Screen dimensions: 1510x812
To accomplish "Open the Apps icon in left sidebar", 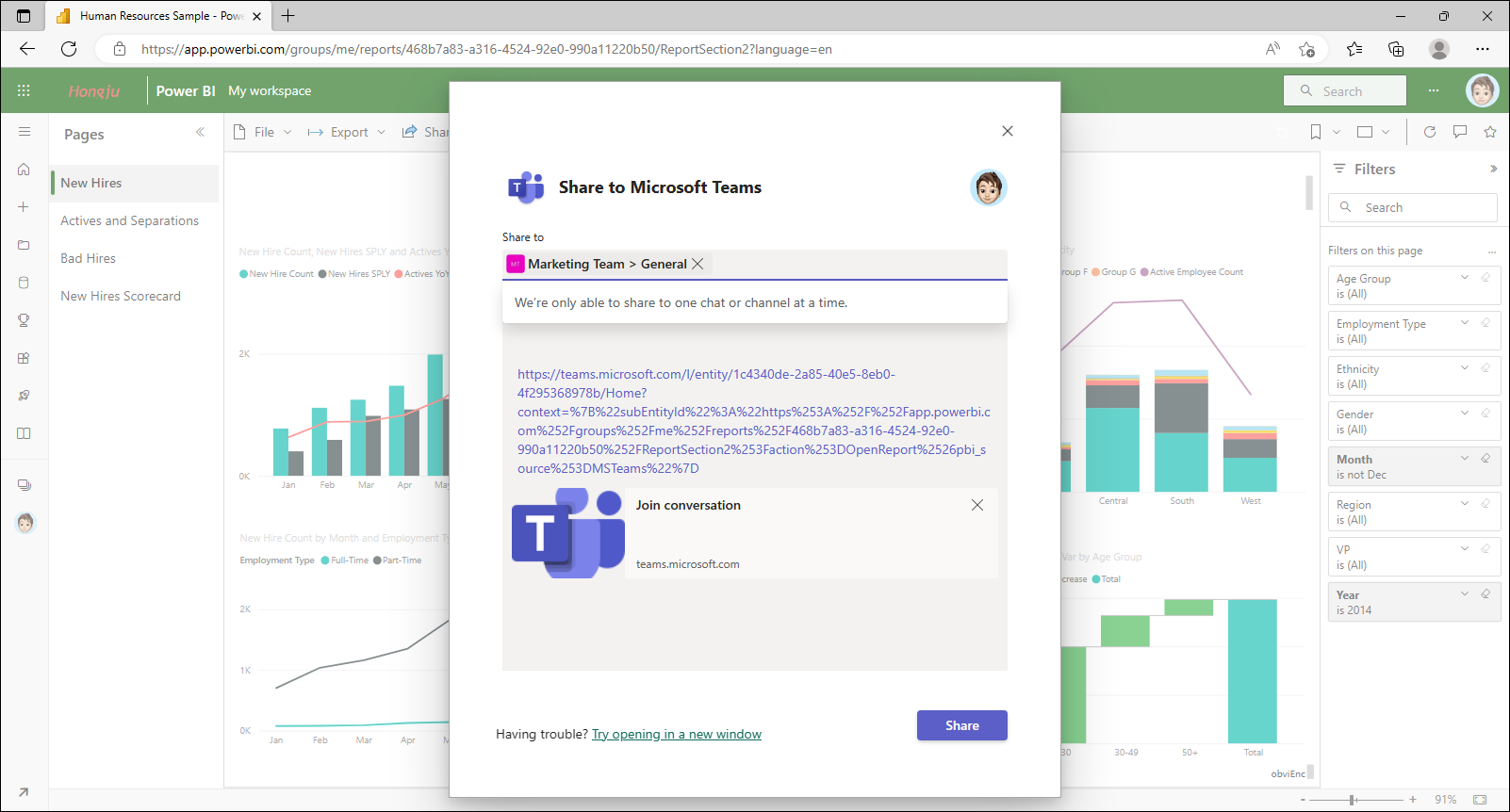I will (x=25, y=358).
